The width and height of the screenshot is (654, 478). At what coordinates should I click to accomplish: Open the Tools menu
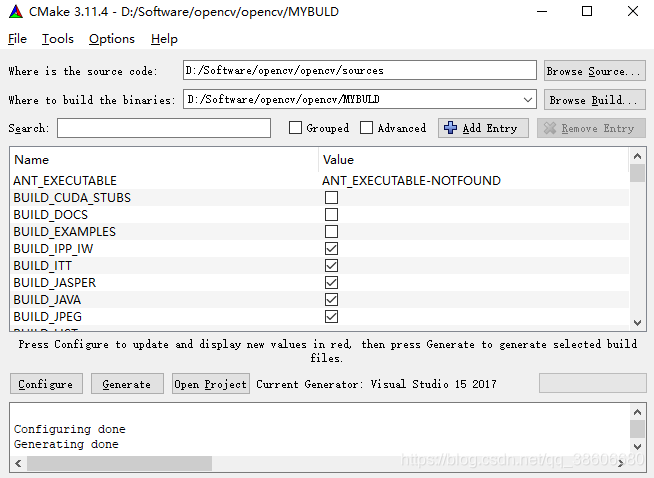58,39
